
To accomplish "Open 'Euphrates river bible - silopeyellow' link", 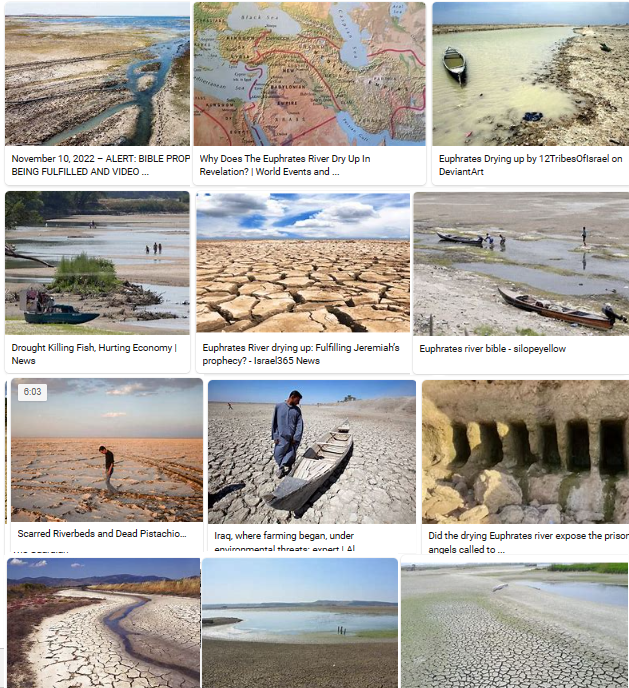I will pos(493,348).
